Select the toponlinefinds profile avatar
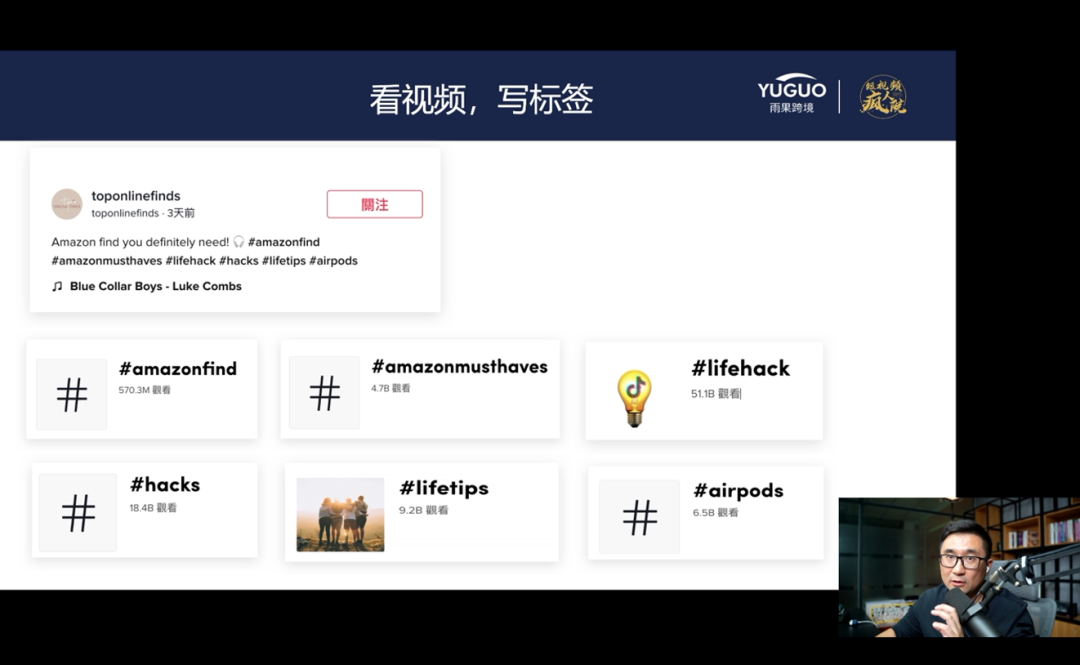This screenshot has height=665, width=1080. [x=66, y=204]
